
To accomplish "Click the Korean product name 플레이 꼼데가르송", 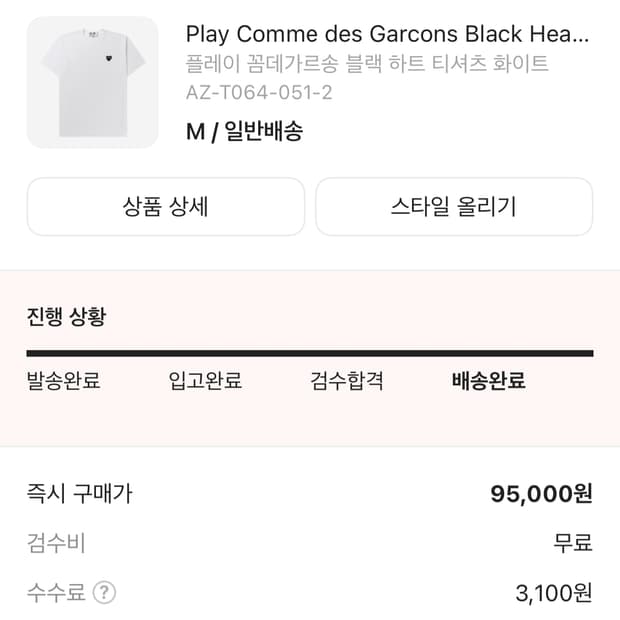I will pos(366,65).
